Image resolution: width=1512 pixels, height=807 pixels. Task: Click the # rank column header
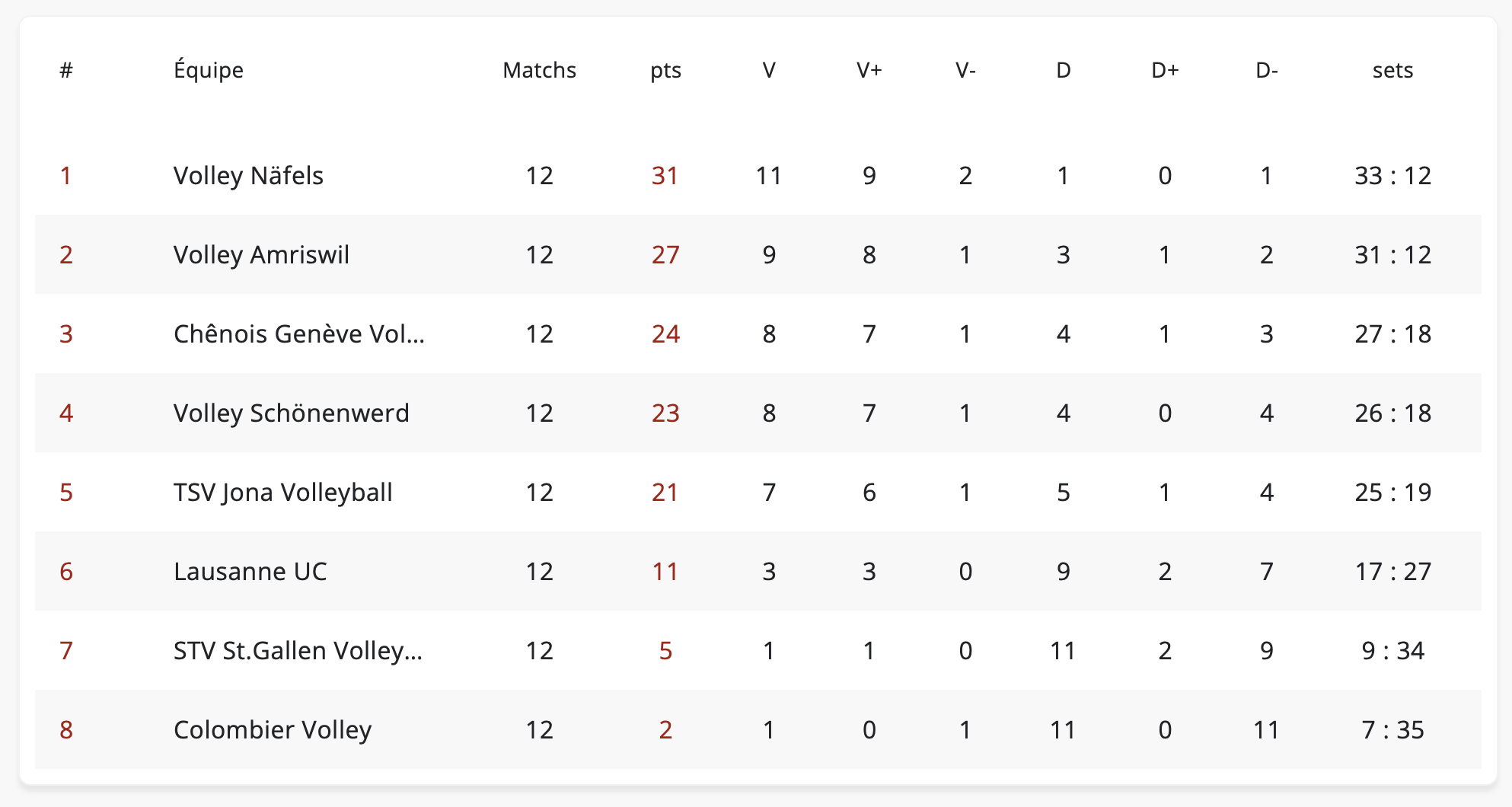[66, 70]
